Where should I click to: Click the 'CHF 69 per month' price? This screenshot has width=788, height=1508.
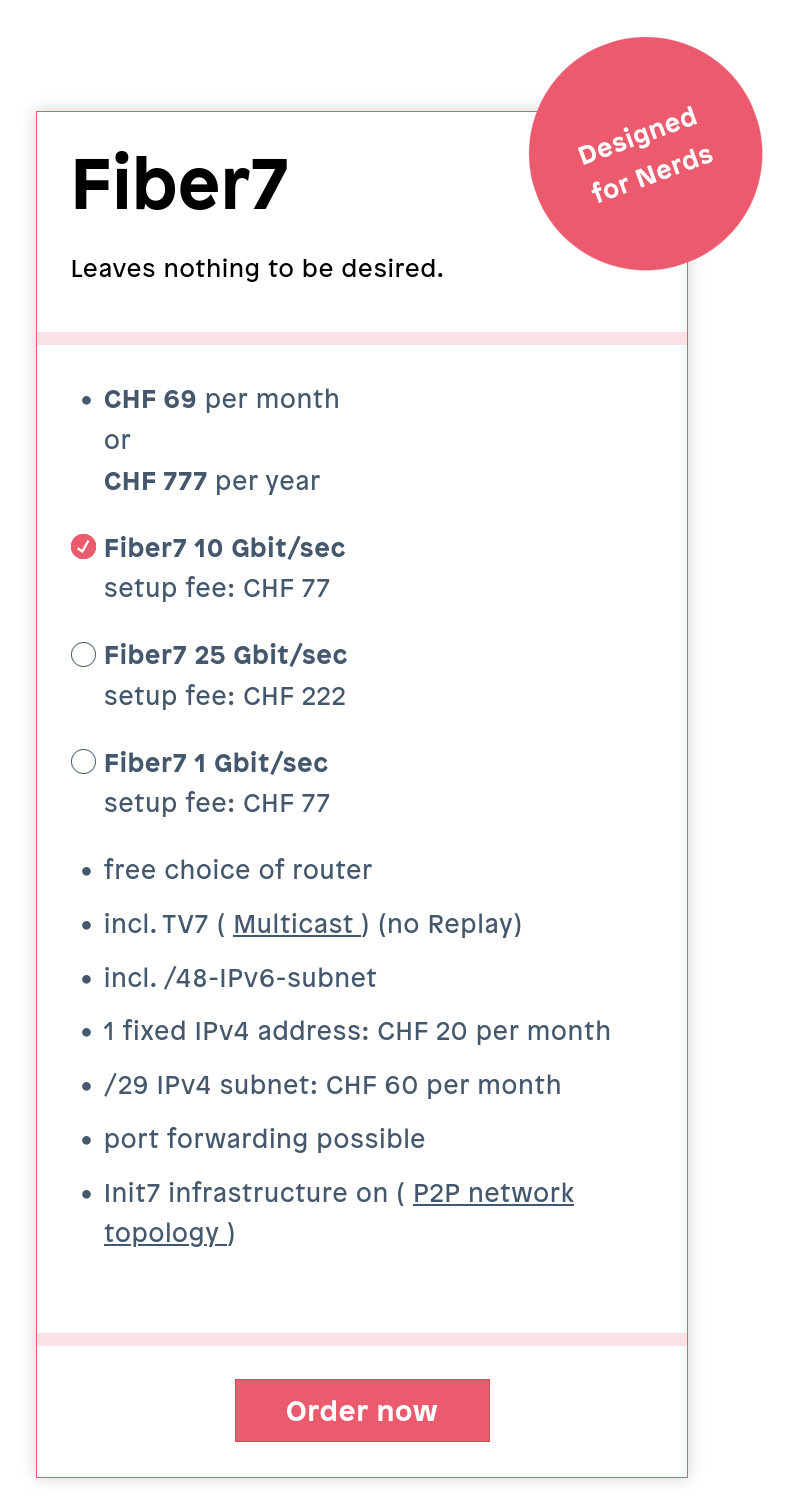click(x=221, y=399)
